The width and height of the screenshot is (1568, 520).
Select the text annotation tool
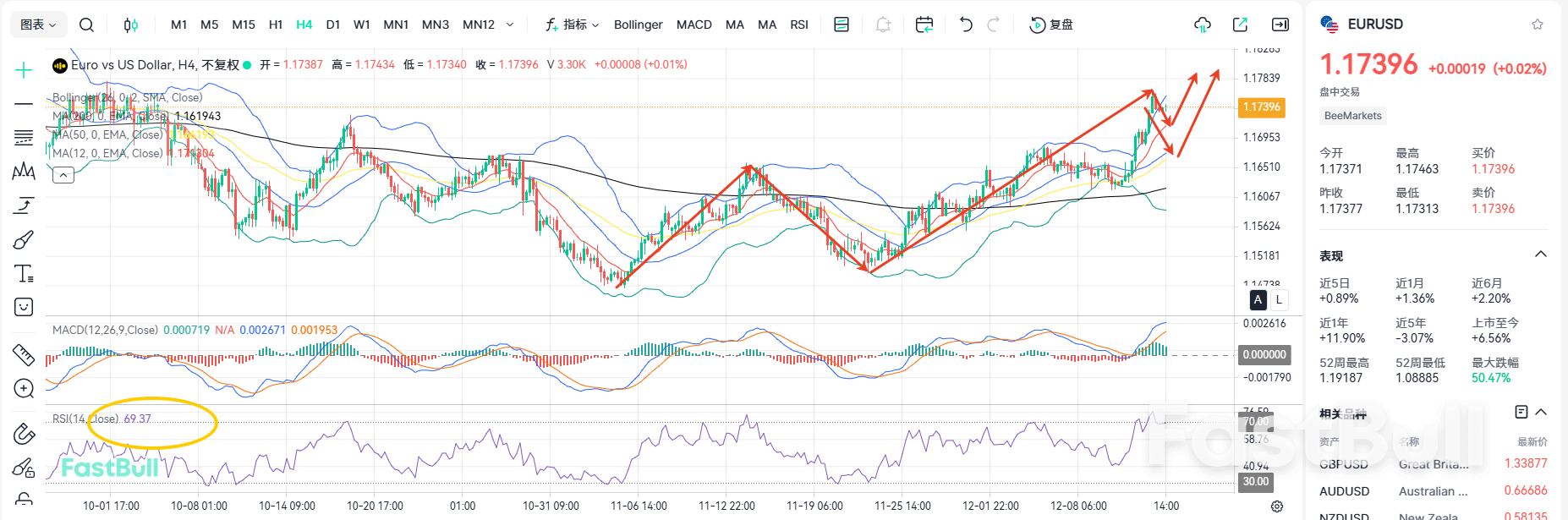(24, 274)
